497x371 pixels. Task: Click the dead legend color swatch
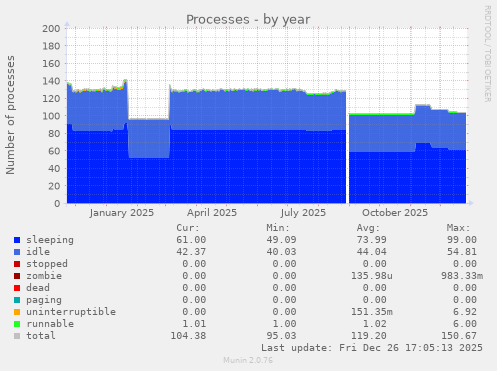point(17,288)
